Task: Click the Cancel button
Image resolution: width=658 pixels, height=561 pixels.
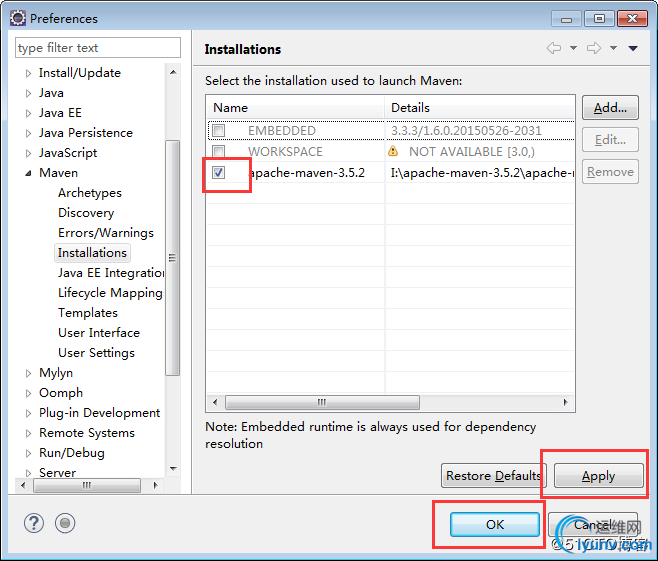Action: pos(593,524)
